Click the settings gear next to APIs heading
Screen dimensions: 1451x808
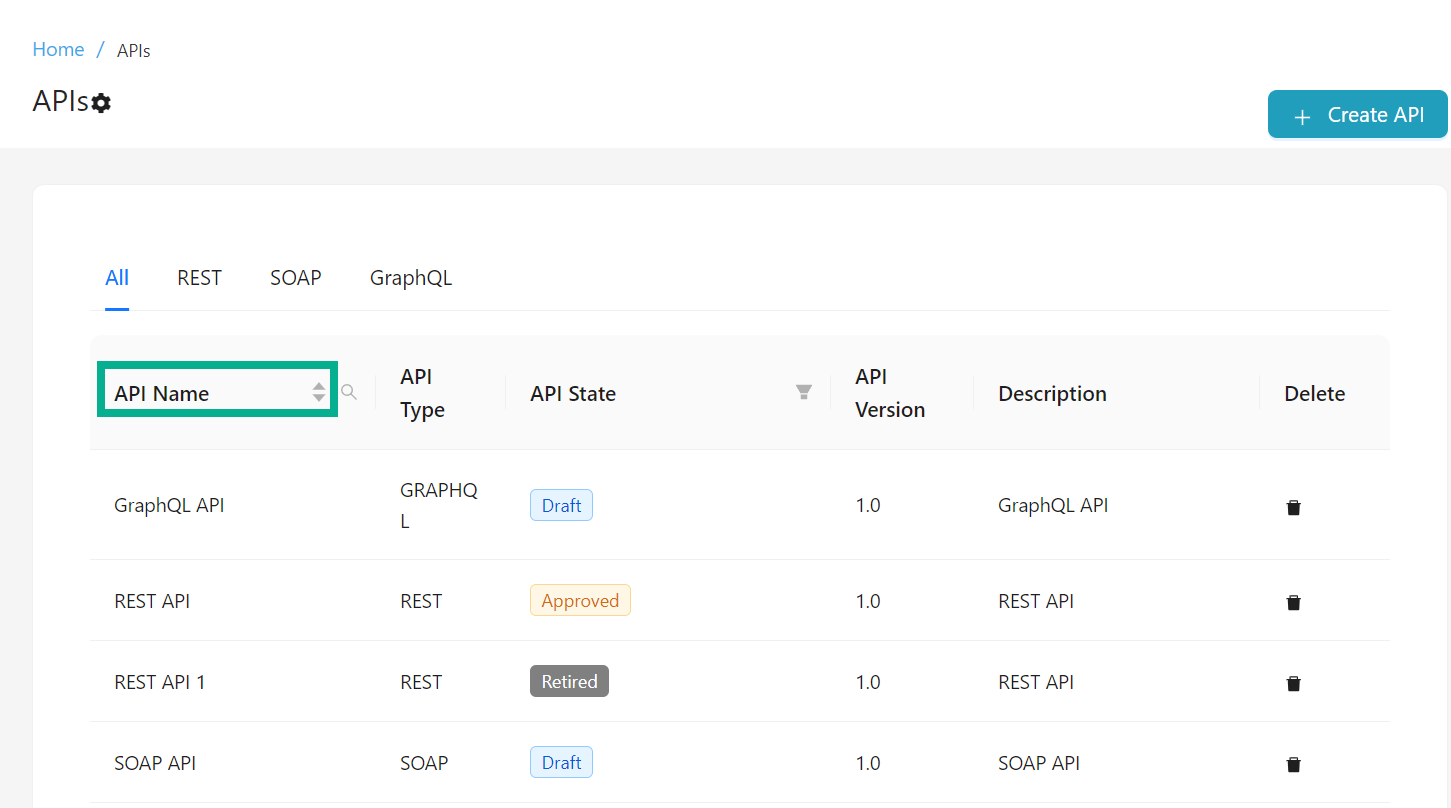(x=101, y=103)
